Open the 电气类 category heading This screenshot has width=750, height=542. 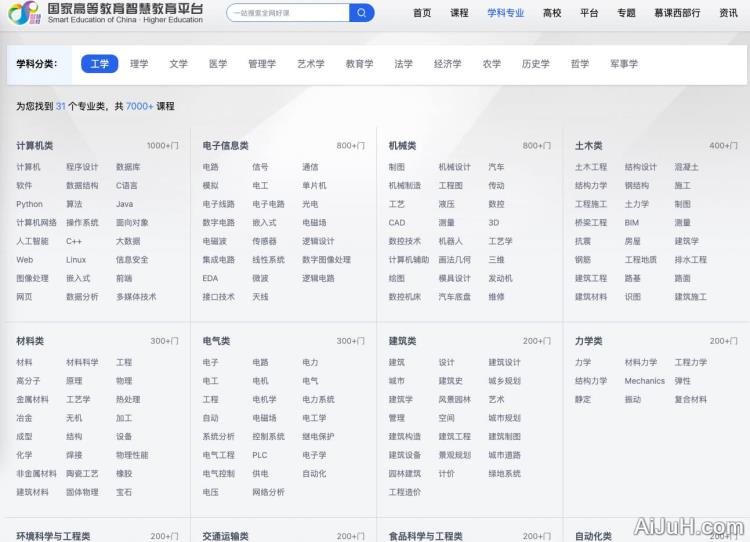pyautogui.click(x=216, y=341)
